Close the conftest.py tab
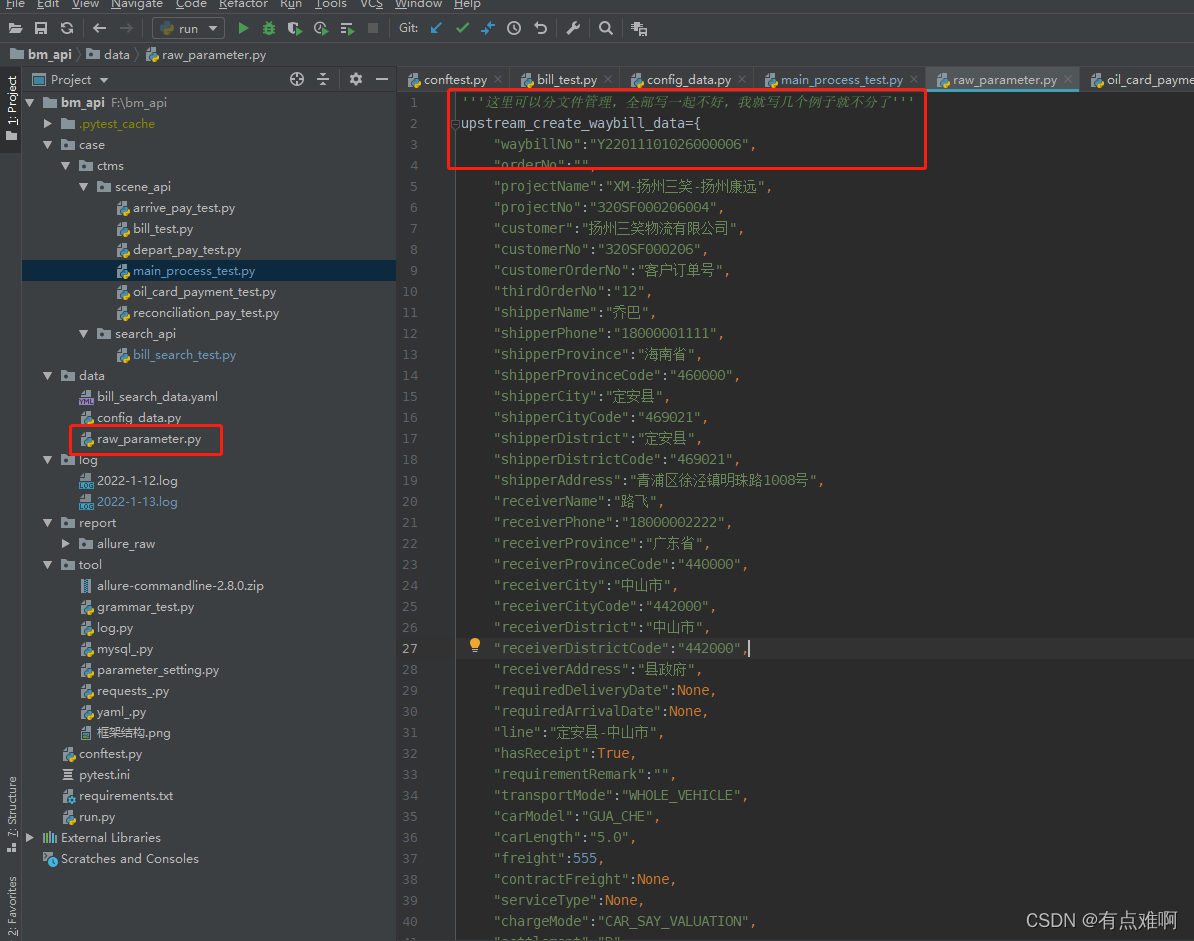 point(498,80)
